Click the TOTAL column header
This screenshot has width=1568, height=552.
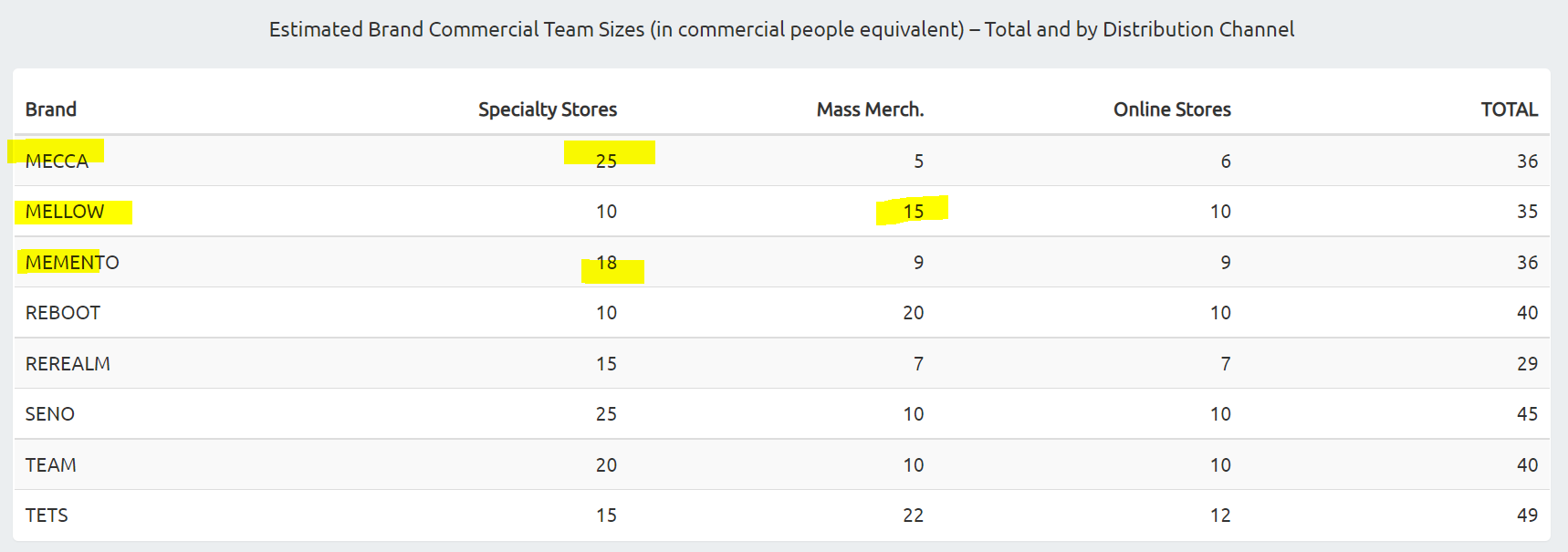click(x=1509, y=109)
